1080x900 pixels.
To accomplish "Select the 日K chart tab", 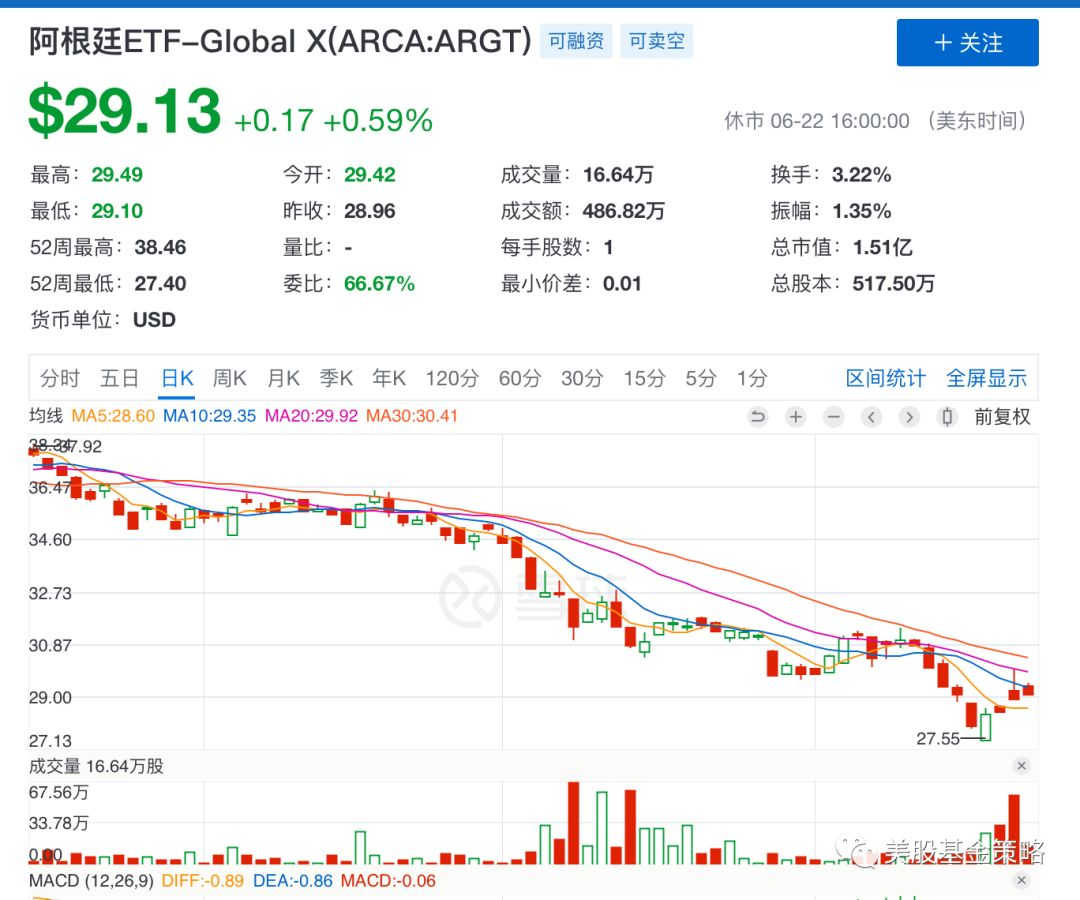I will 177,378.
